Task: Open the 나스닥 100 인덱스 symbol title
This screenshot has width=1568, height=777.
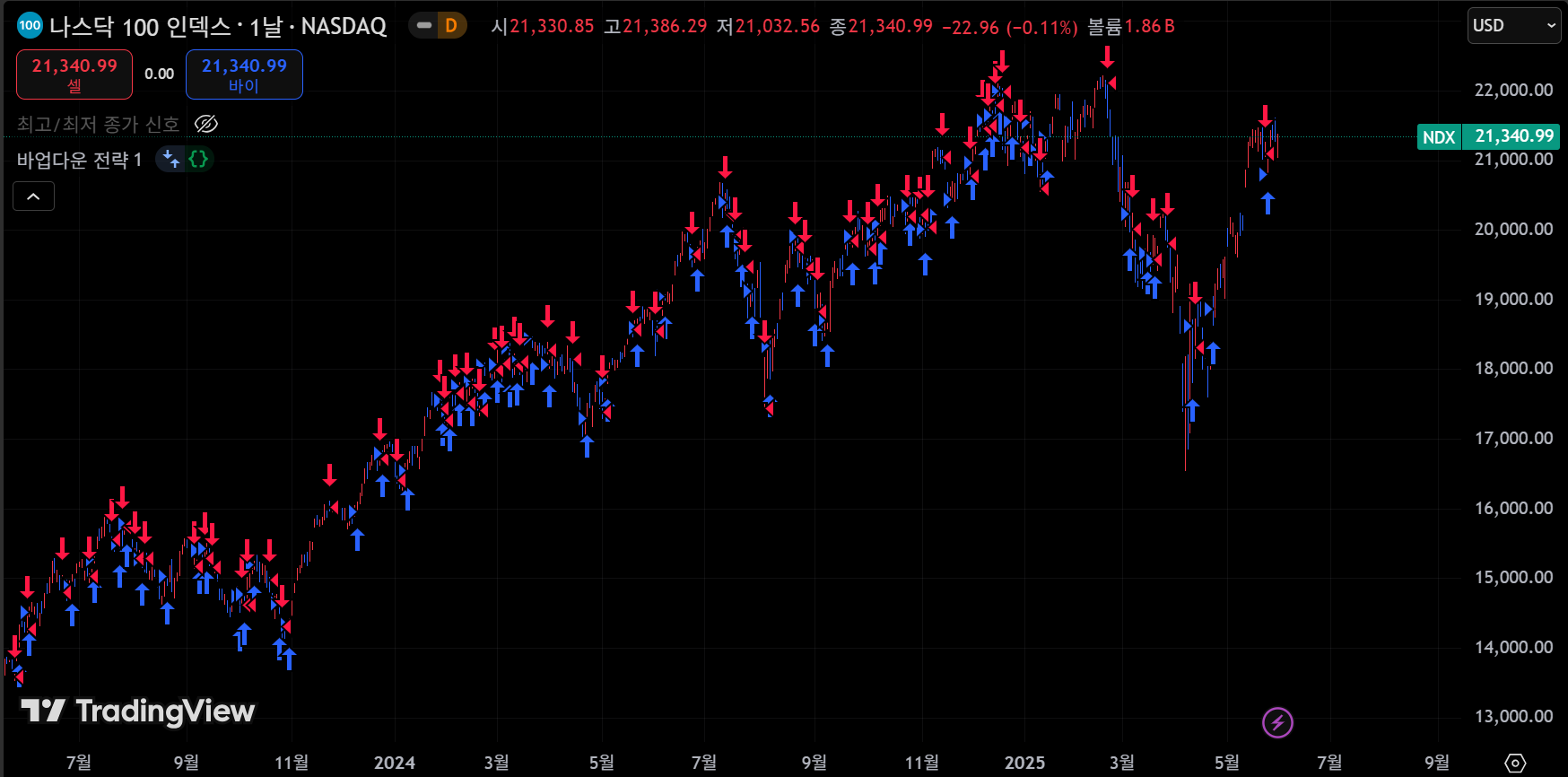Action: (218, 27)
